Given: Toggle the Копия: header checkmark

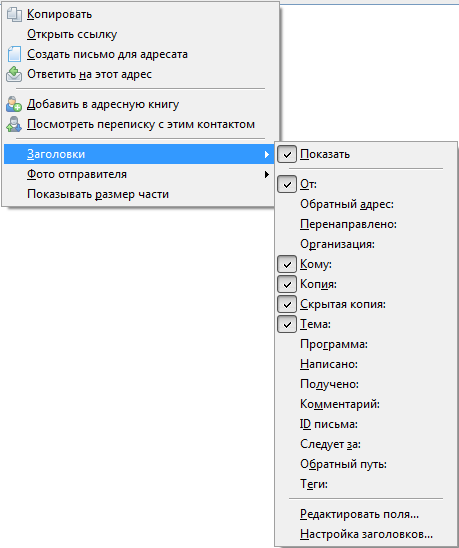Looking at the screenshot, I should point(287,284).
